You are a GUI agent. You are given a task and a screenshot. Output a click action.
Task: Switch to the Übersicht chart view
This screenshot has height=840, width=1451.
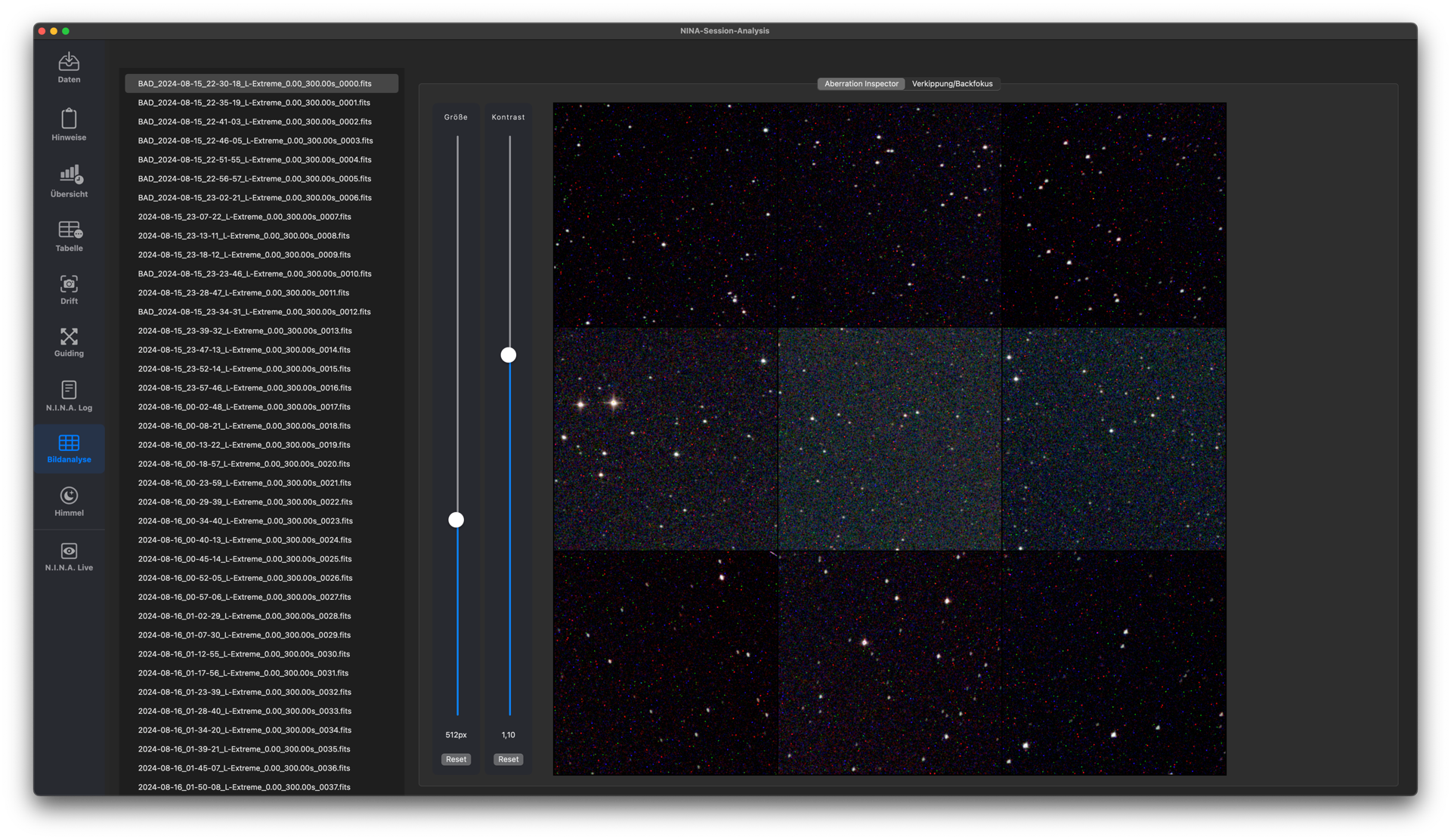coord(69,181)
